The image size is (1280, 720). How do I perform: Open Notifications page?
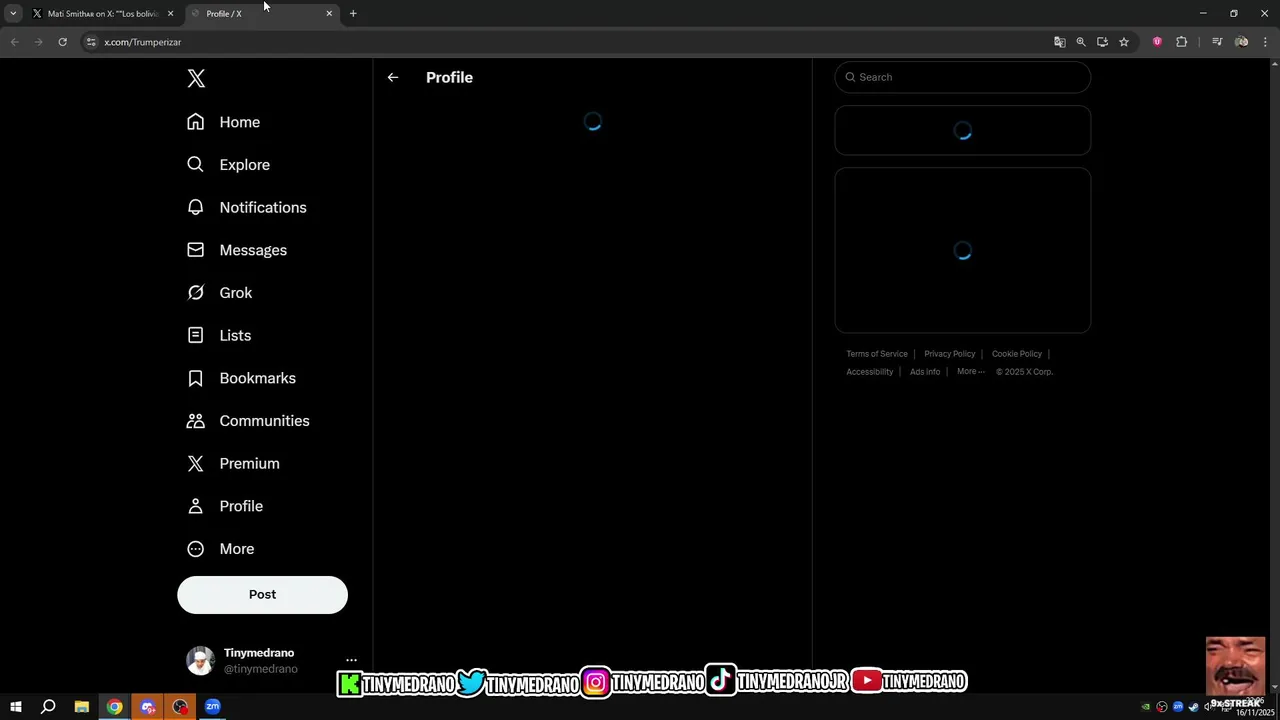click(247, 207)
